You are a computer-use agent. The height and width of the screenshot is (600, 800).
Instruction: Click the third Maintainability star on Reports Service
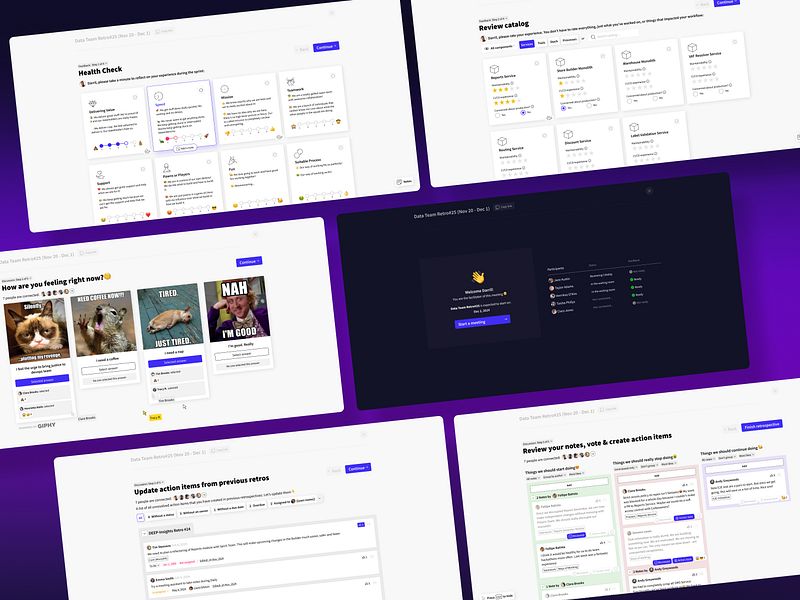[506, 89]
